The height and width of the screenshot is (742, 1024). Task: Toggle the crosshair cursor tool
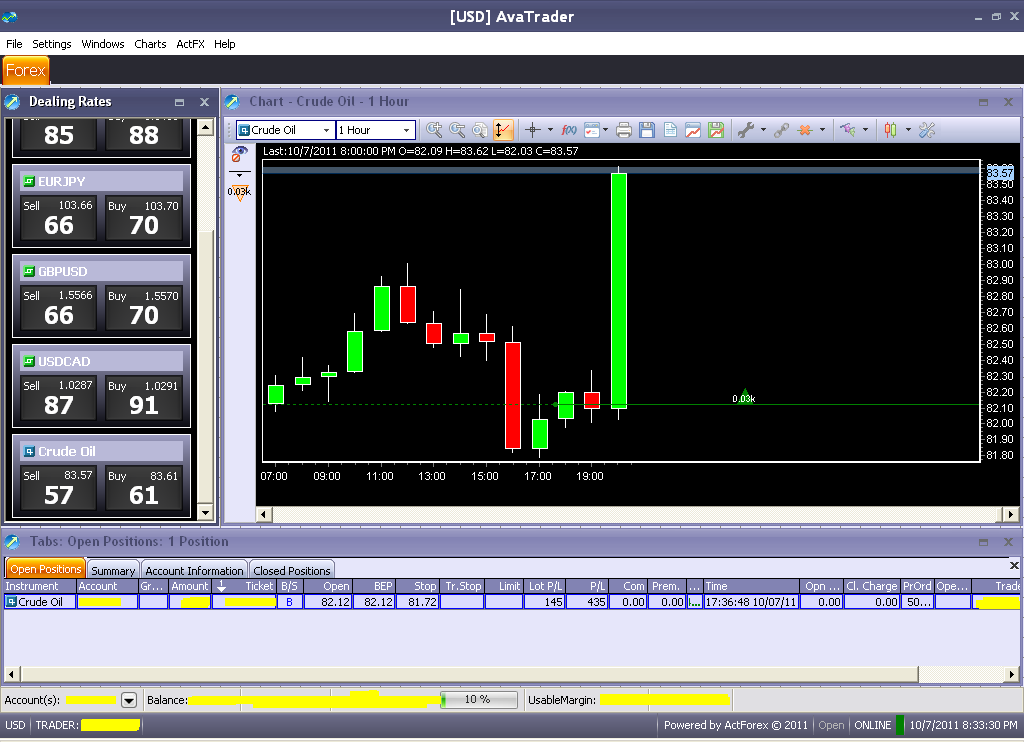tap(533, 130)
